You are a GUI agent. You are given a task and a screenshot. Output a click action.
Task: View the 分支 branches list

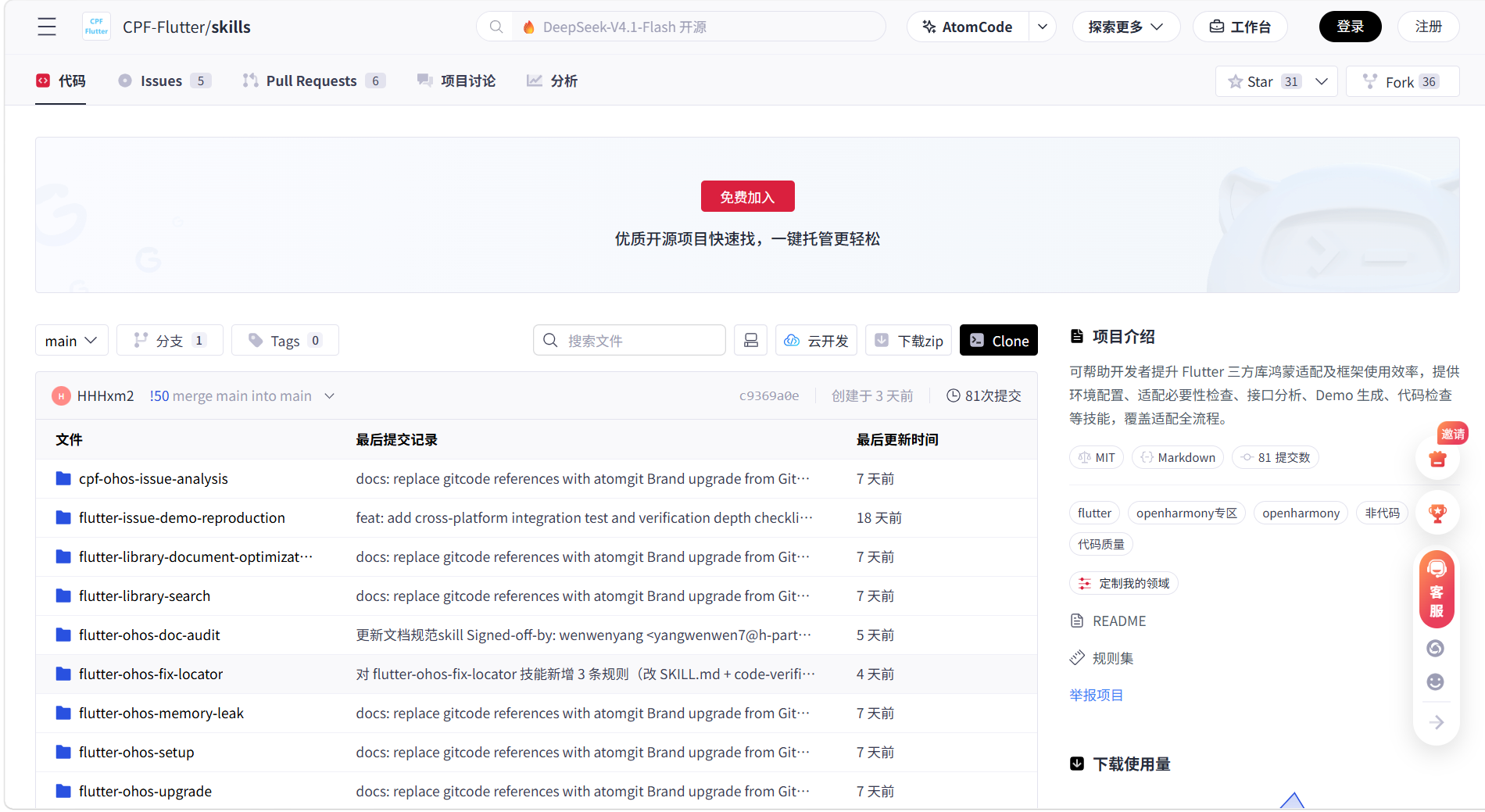click(170, 340)
